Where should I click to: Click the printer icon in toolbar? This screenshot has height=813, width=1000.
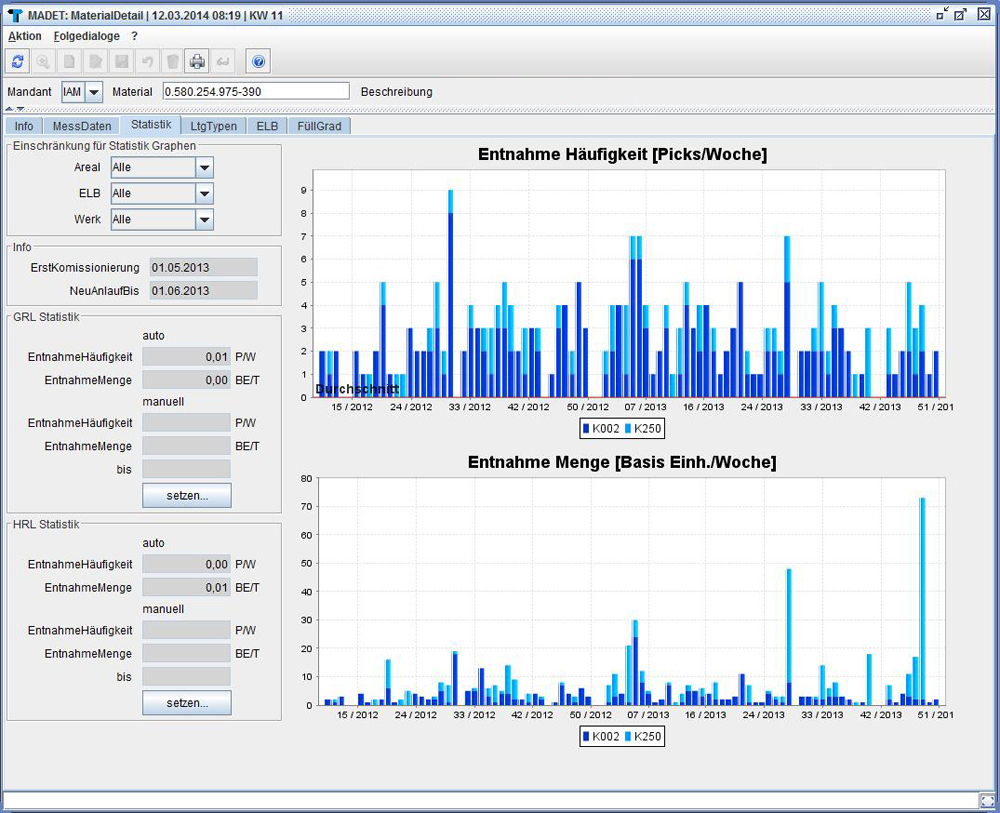click(197, 61)
